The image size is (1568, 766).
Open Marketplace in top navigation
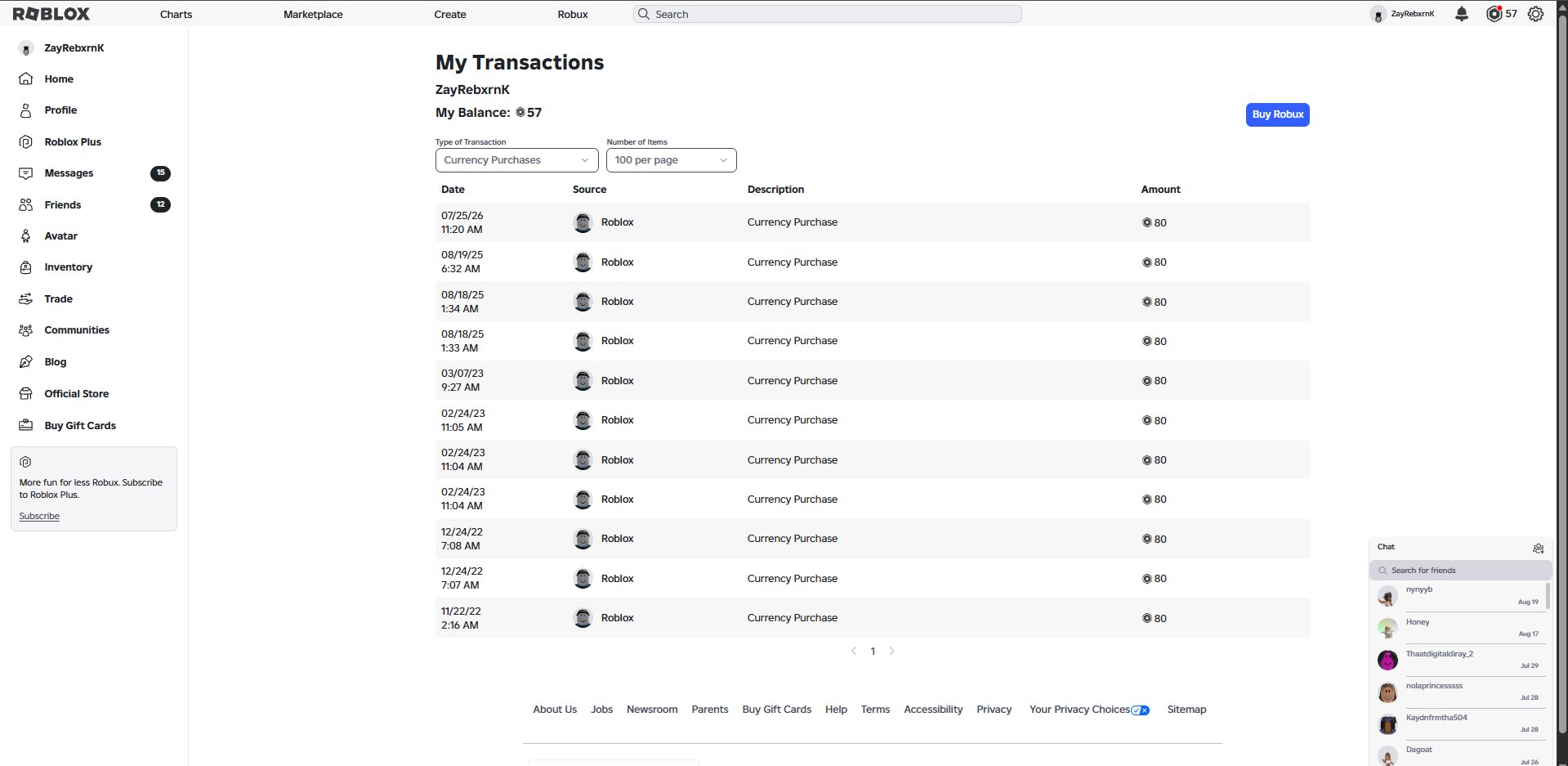tap(313, 14)
